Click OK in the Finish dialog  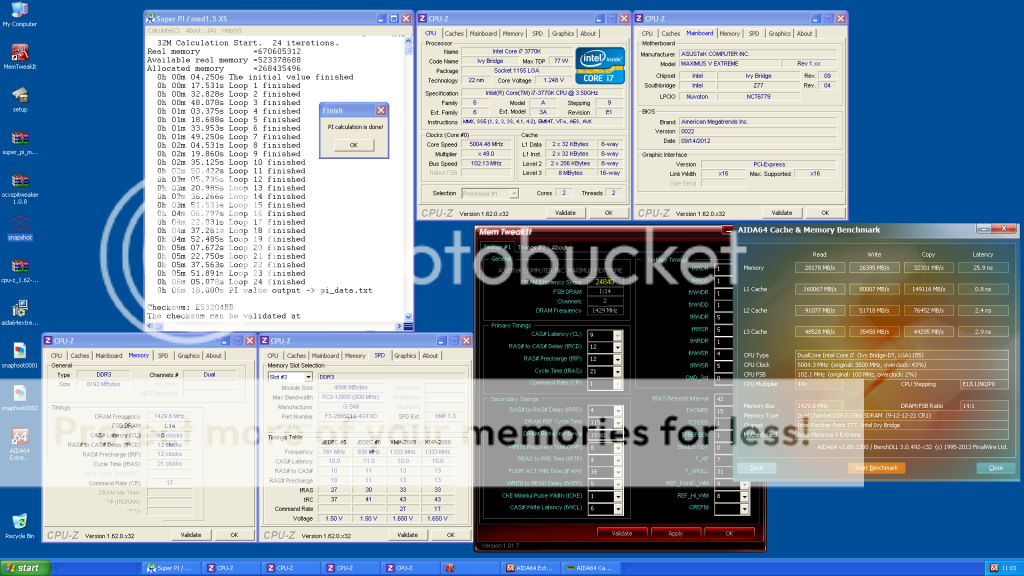[353, 144]
